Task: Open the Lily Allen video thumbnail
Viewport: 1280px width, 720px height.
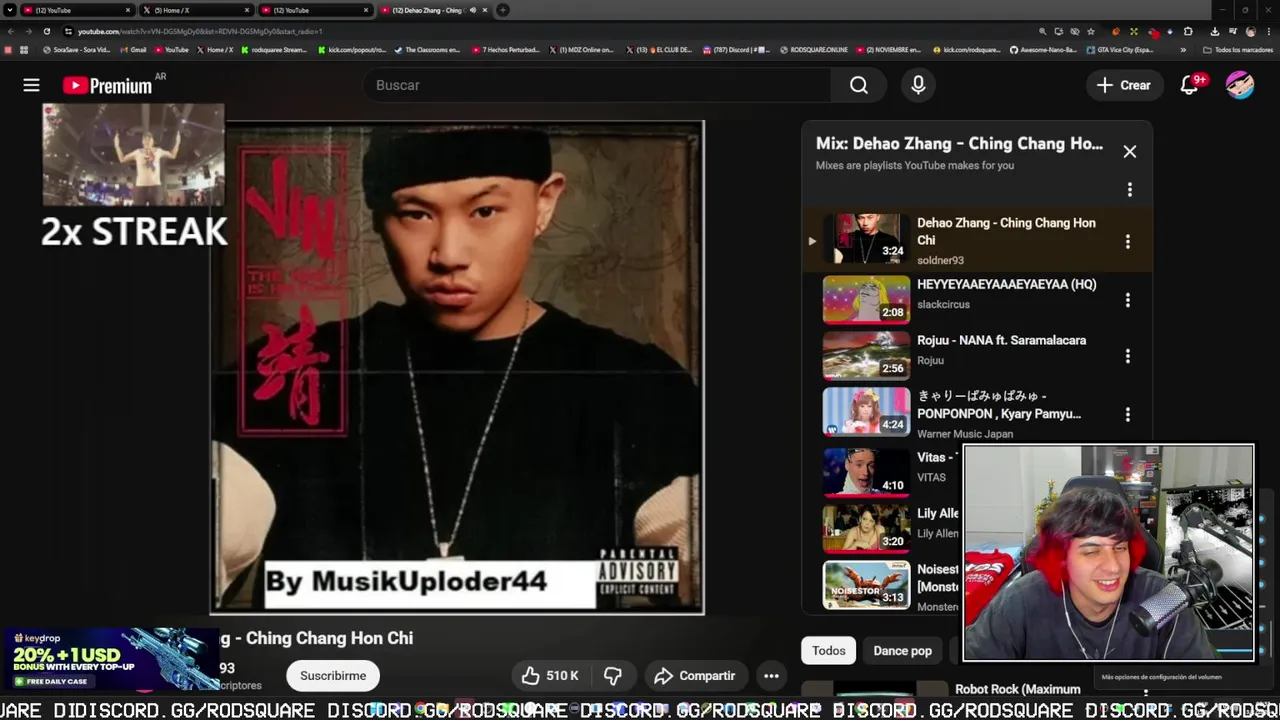Action: pyautogui.click(x=866, y=529)
